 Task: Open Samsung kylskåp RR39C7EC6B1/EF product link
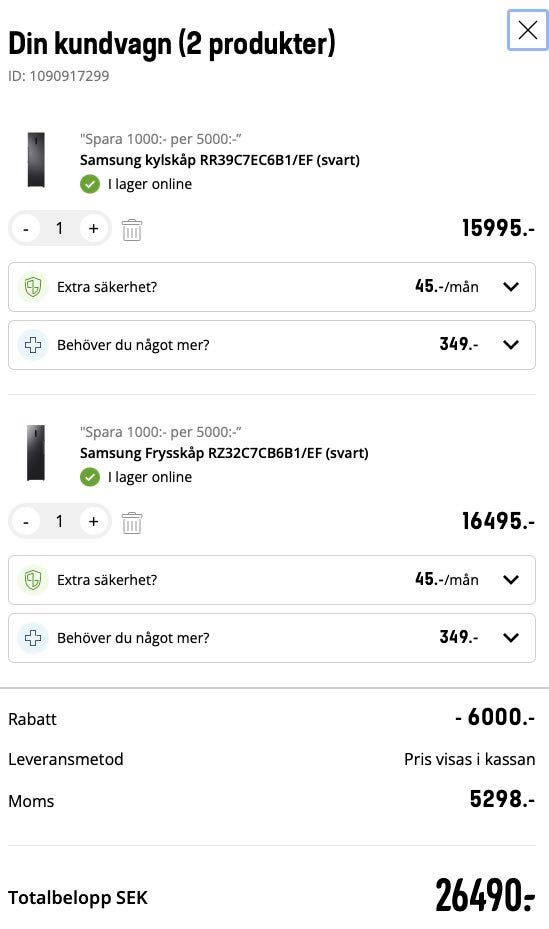click(220, 160)
